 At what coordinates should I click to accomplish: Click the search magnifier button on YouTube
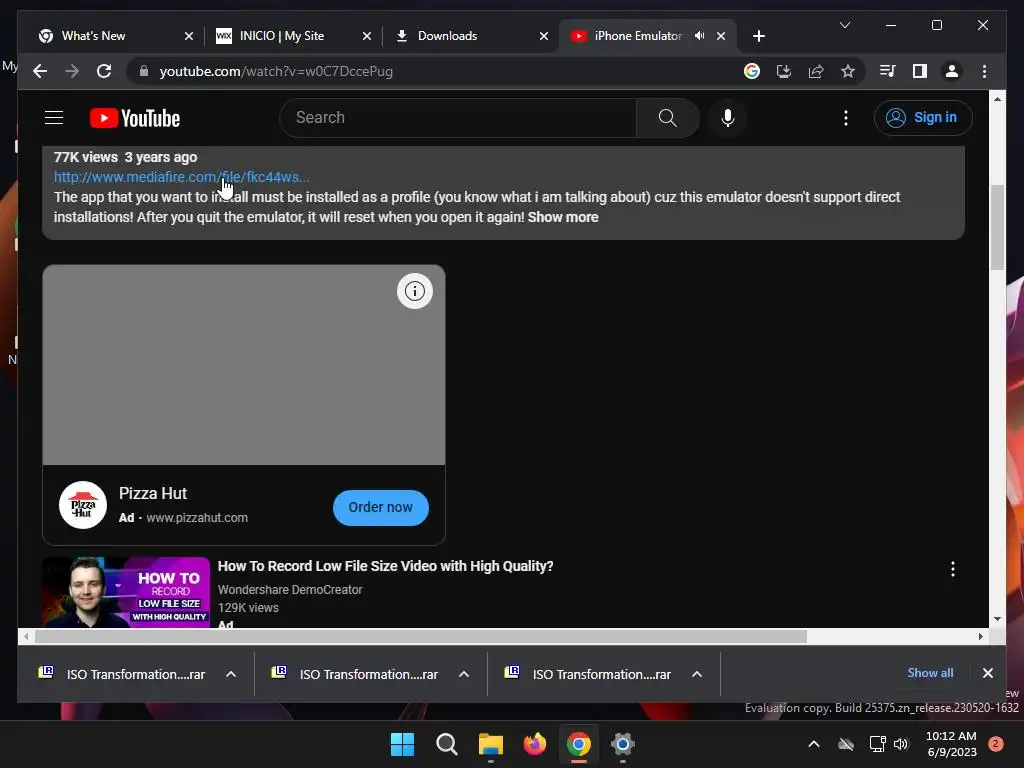[667, 118]
